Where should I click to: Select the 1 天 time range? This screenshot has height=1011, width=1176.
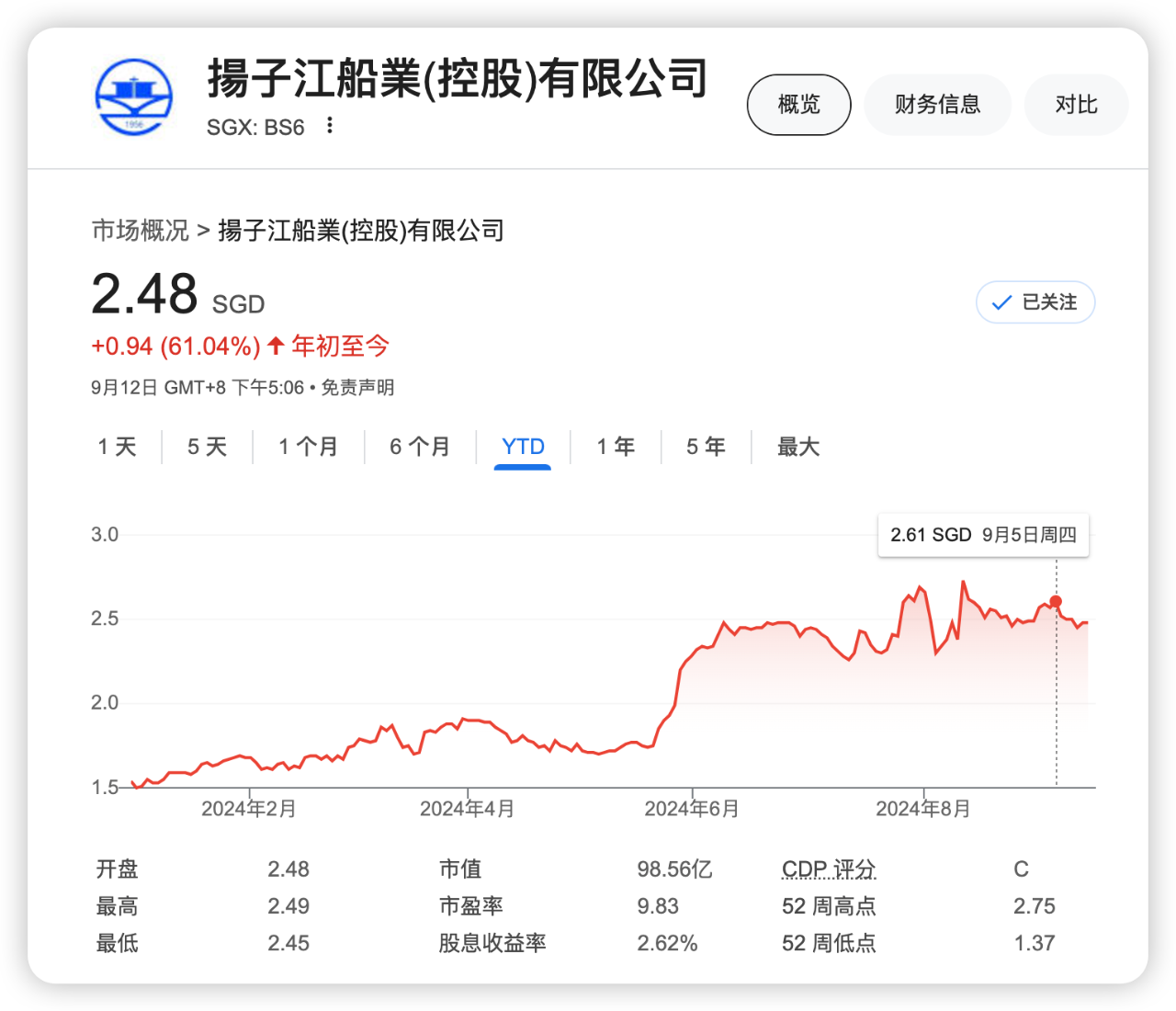coord(118,448)
